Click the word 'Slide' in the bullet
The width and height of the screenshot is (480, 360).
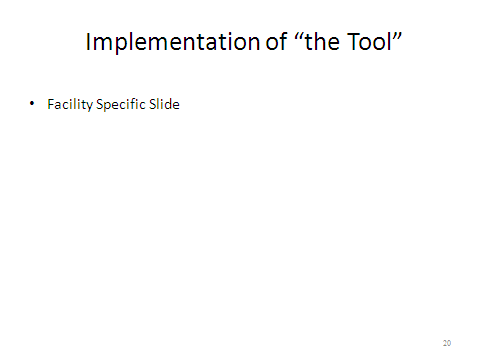click(x=164, y=104)
